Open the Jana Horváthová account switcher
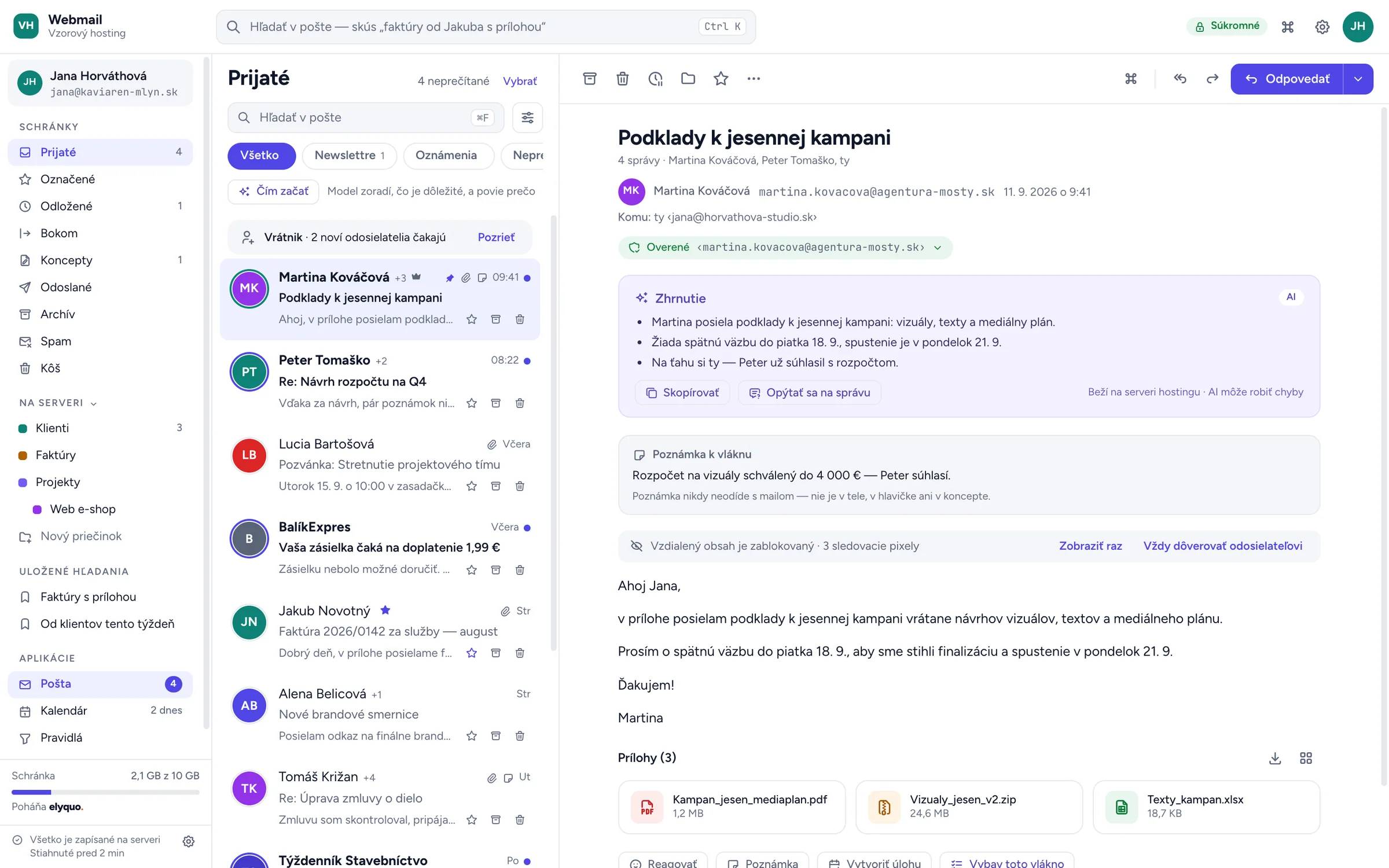Screen dimensions: 1389x868 (100, 83)
